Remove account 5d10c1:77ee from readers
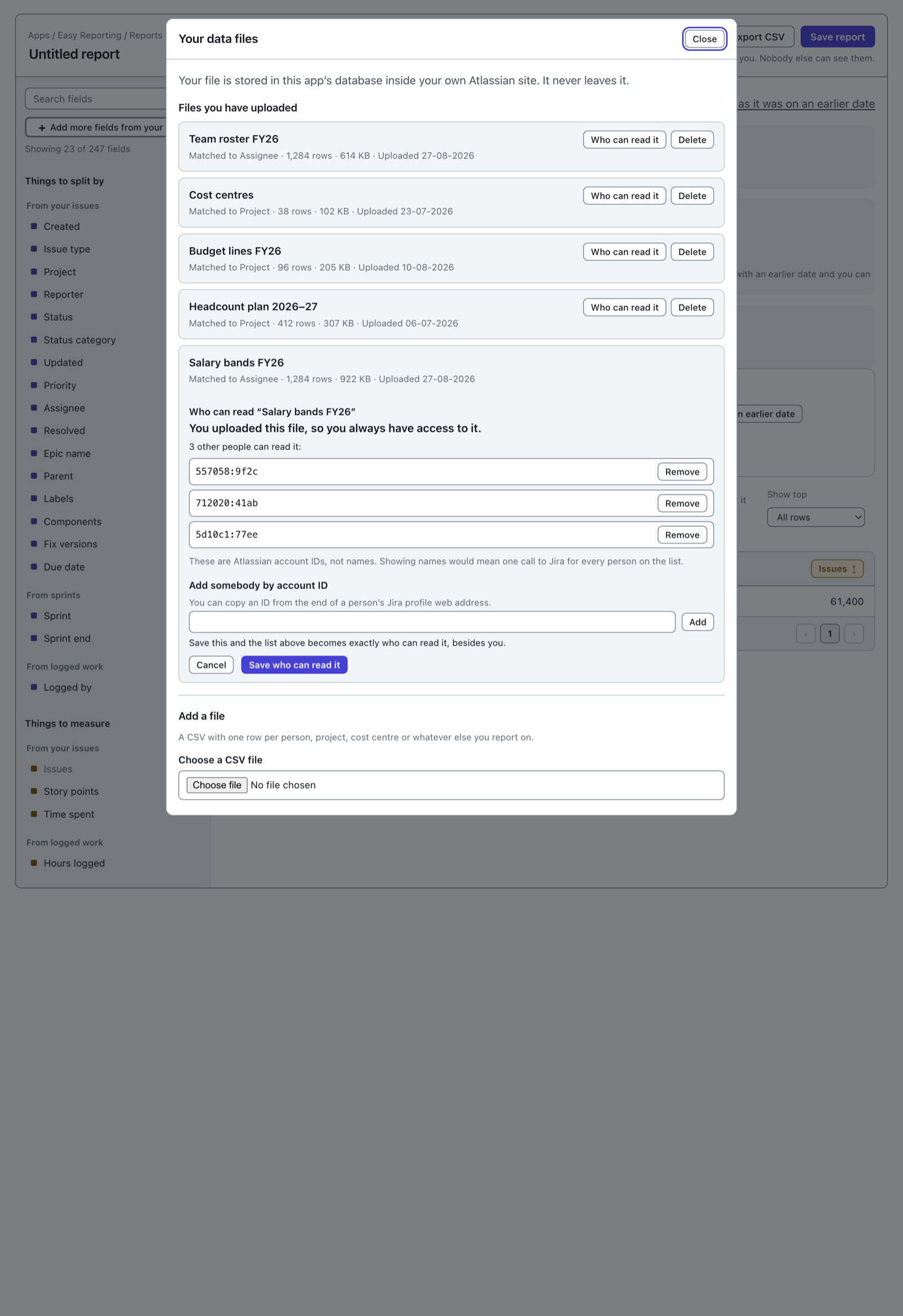903x1316 pixels. point(682,535)
